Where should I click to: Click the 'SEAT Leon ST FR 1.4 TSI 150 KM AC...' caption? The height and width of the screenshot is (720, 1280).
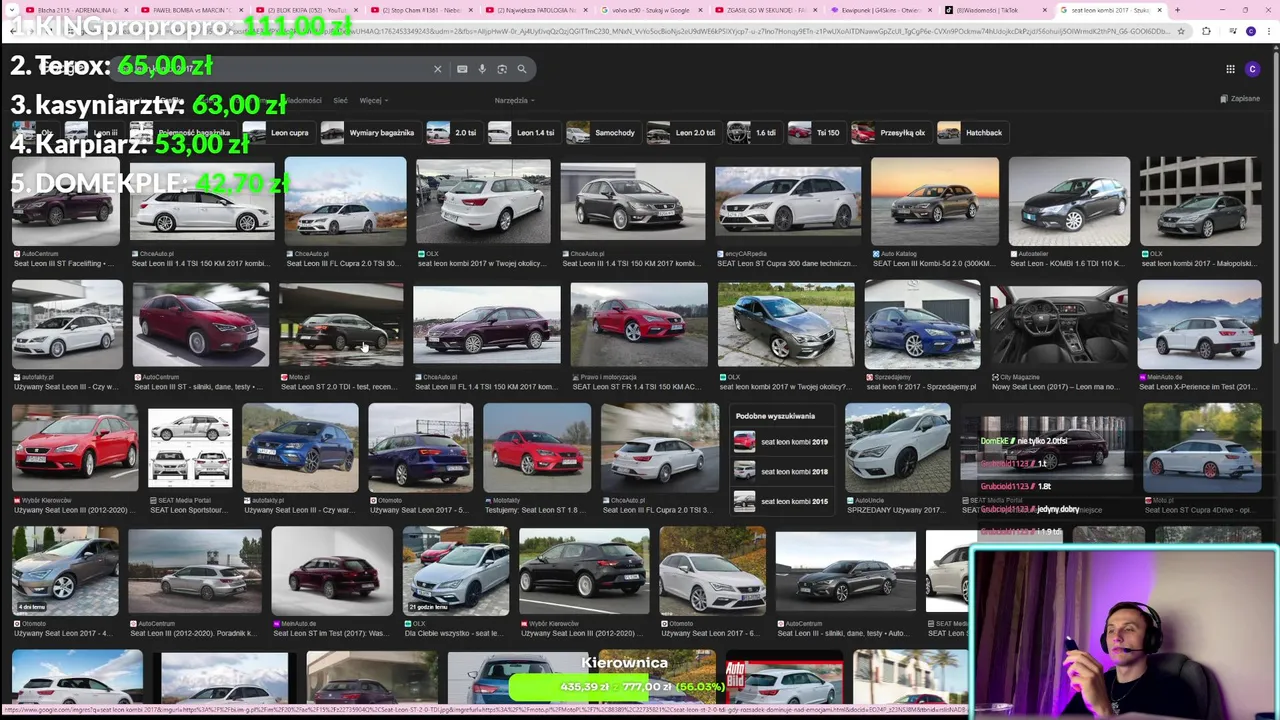(x=635, y=387)
